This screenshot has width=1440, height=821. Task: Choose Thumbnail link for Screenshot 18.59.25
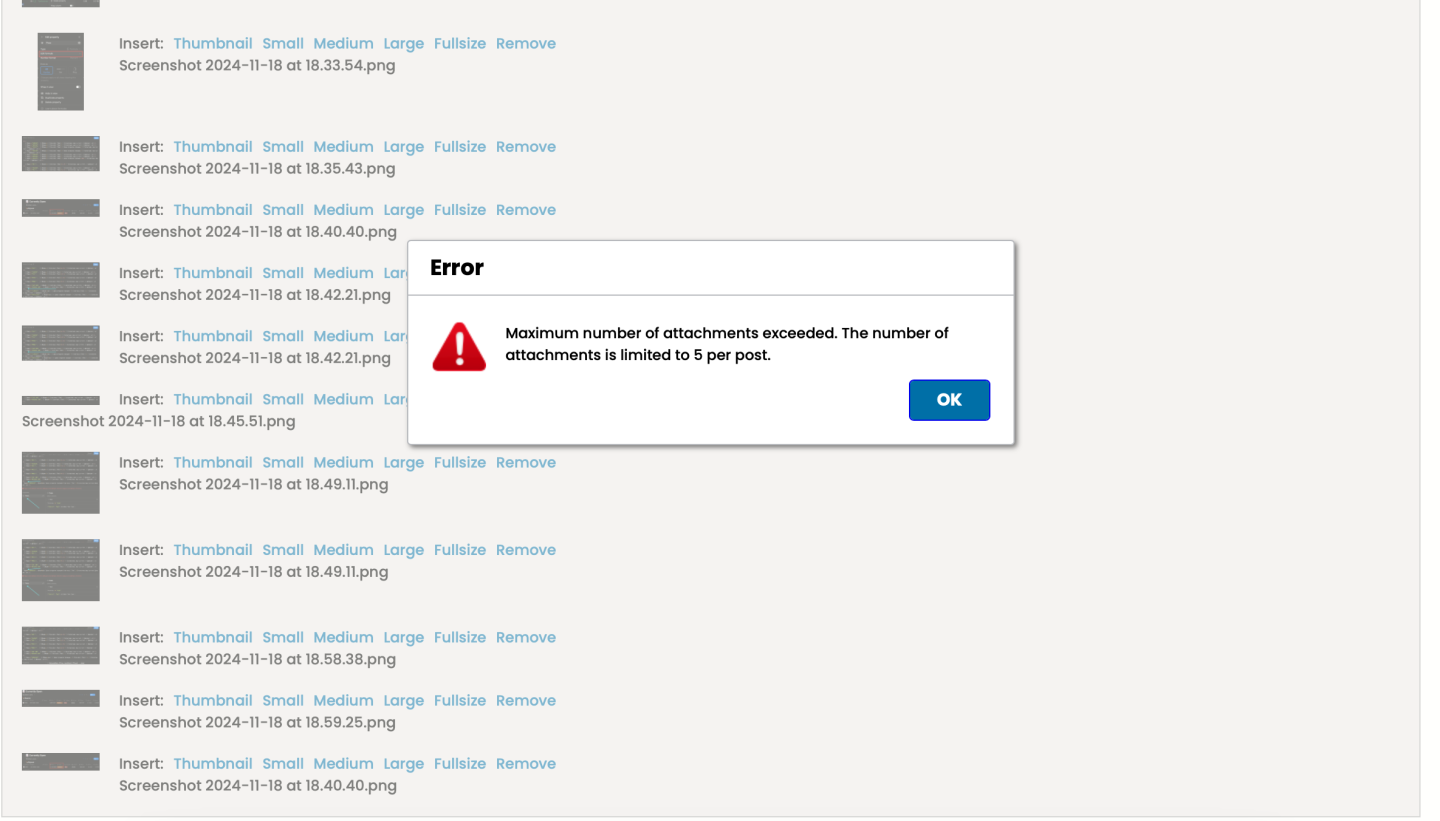coord(212,701)
